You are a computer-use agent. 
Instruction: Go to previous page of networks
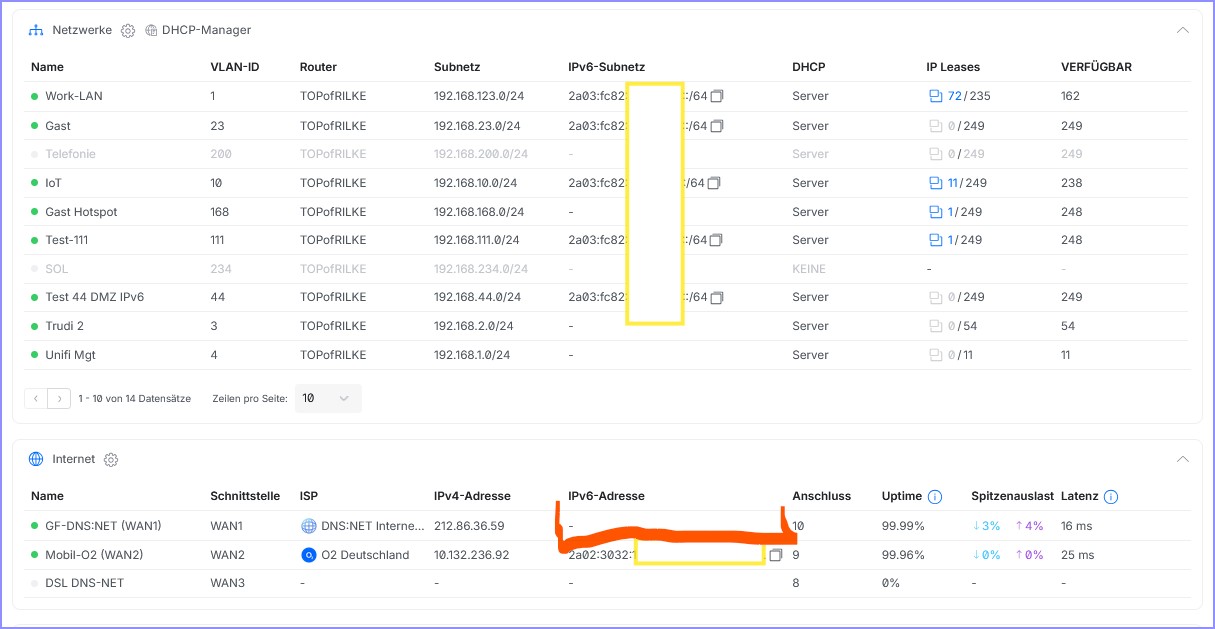tap(36, 398)
